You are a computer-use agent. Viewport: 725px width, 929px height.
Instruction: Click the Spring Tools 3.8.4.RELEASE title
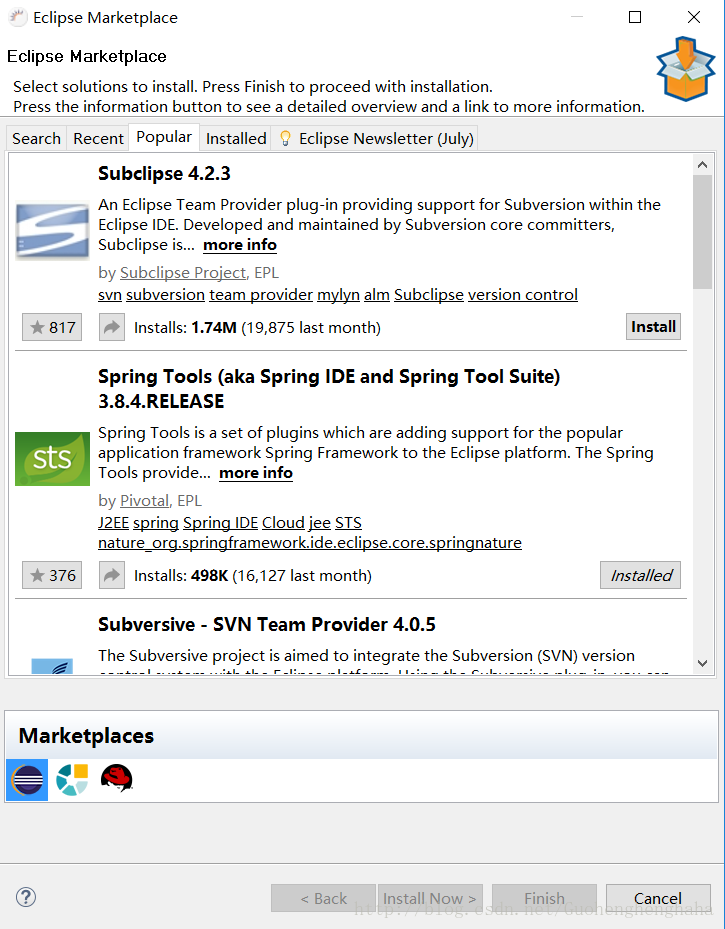pyautogui.click(x=329, y=389)
